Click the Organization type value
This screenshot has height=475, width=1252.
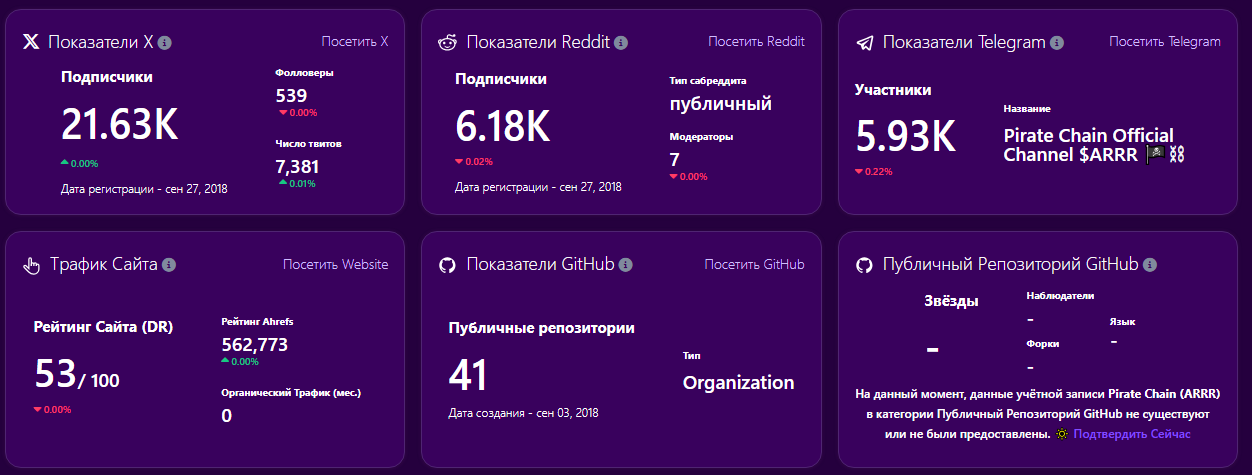pyautogui.click(x=739, y=383)
